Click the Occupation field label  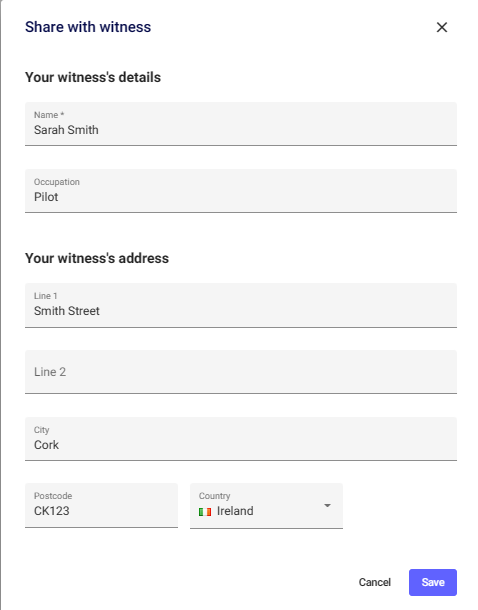coord(57,182)
